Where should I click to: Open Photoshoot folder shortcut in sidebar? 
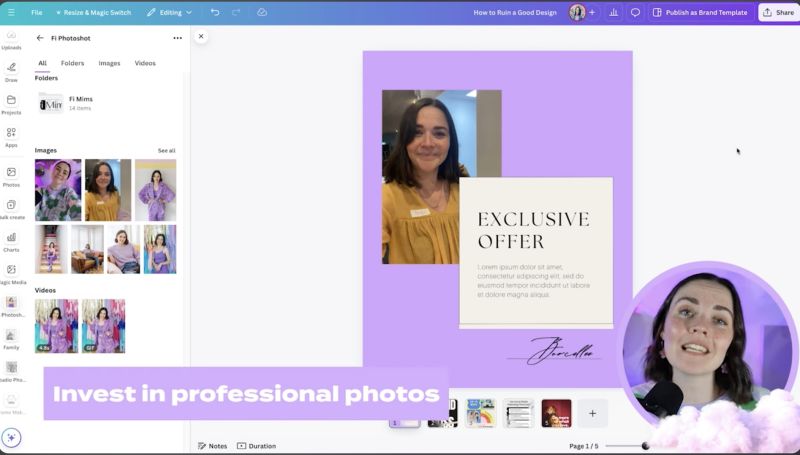point(11,307)
